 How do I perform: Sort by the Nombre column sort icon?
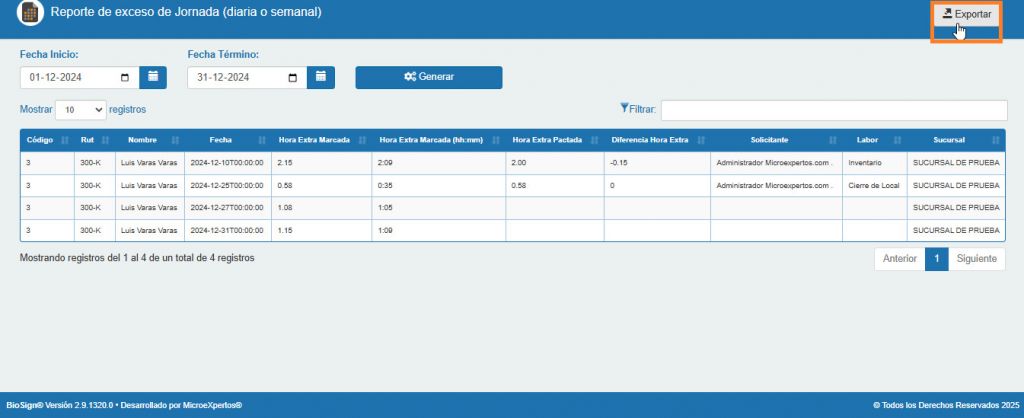[175, 140]
